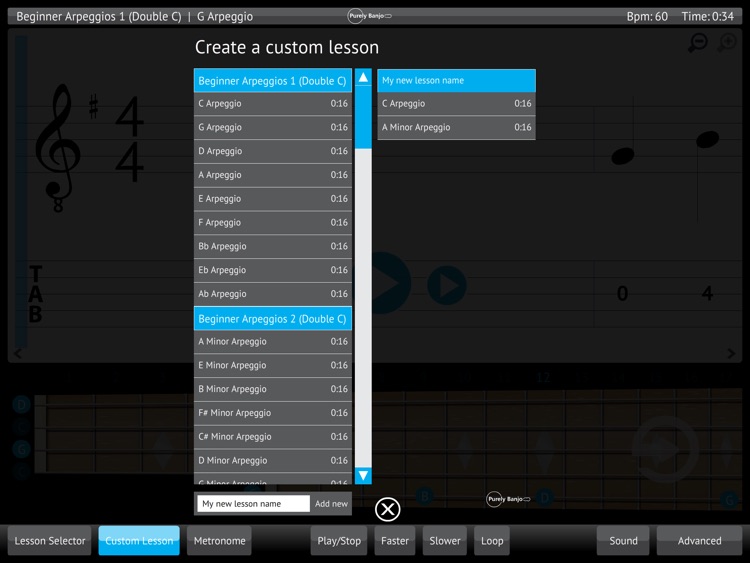The height and width of the screenshot is (563, 750).
Task: Select C# Minor Arpeggio in the list
Action: (x=273, y=437)
